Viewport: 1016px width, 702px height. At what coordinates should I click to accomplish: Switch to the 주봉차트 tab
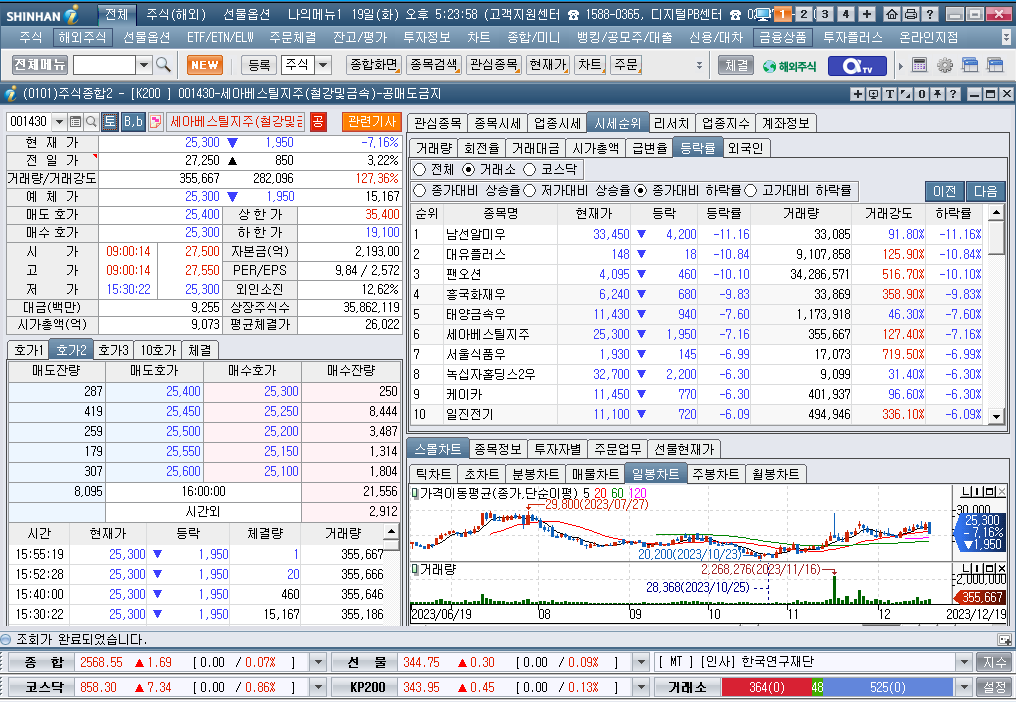(716, 474)
